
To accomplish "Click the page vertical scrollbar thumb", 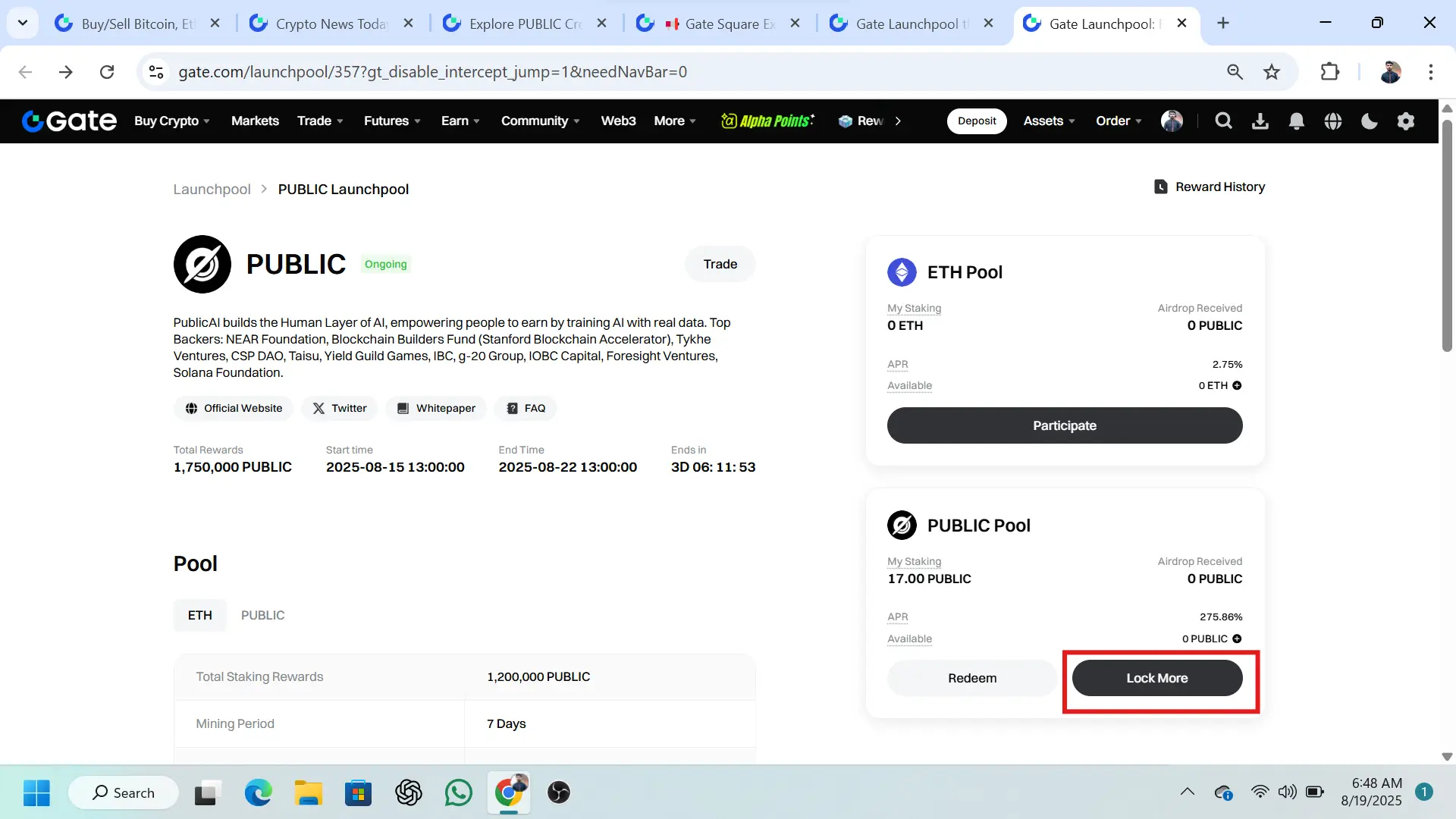I will point(1447,235).
